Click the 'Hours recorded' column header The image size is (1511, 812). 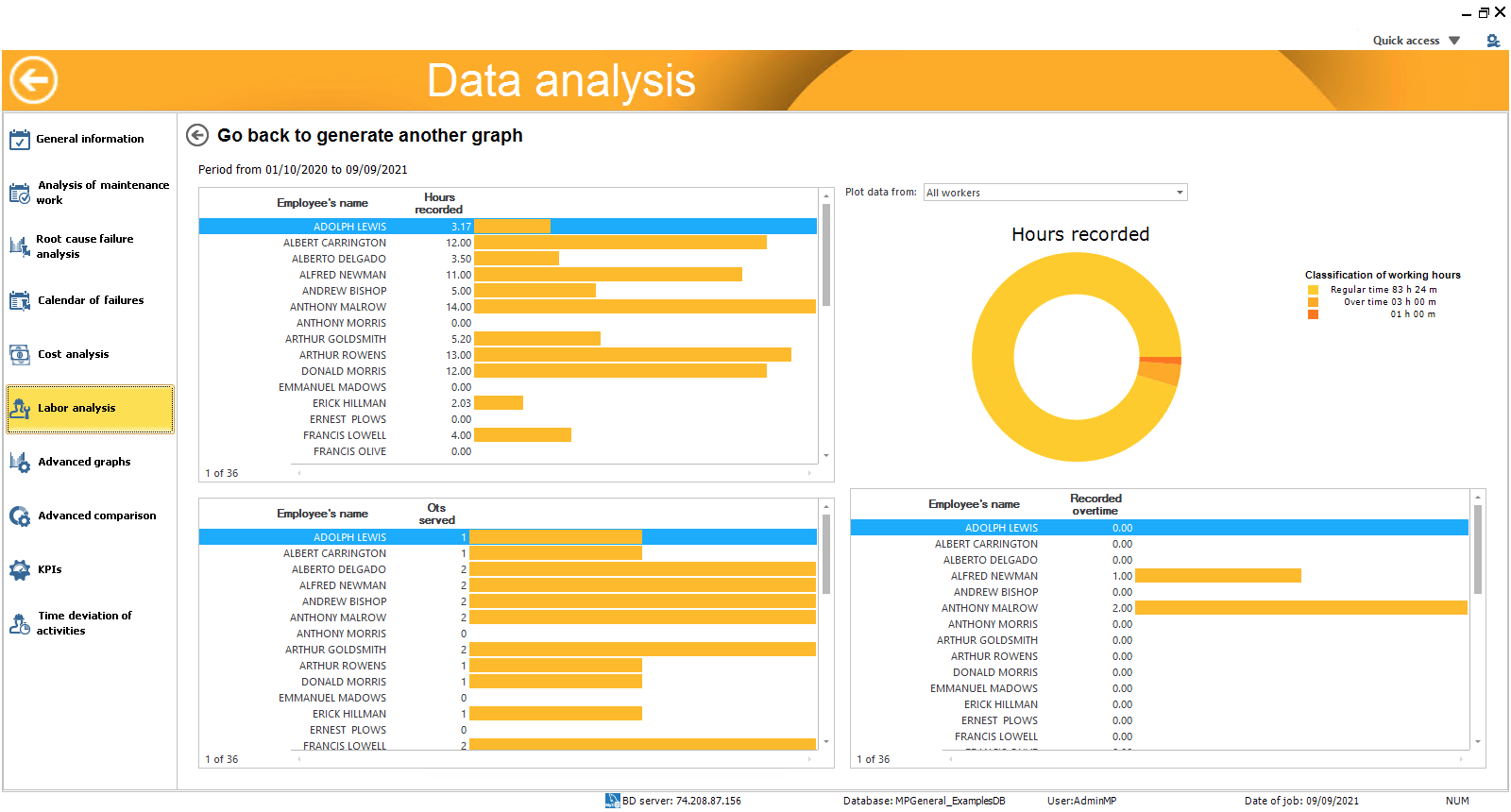click(x=439, y=203)
